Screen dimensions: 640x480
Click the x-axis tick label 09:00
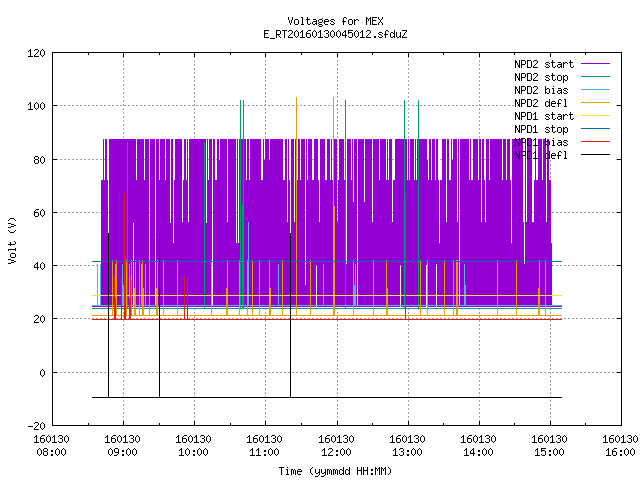122,452
